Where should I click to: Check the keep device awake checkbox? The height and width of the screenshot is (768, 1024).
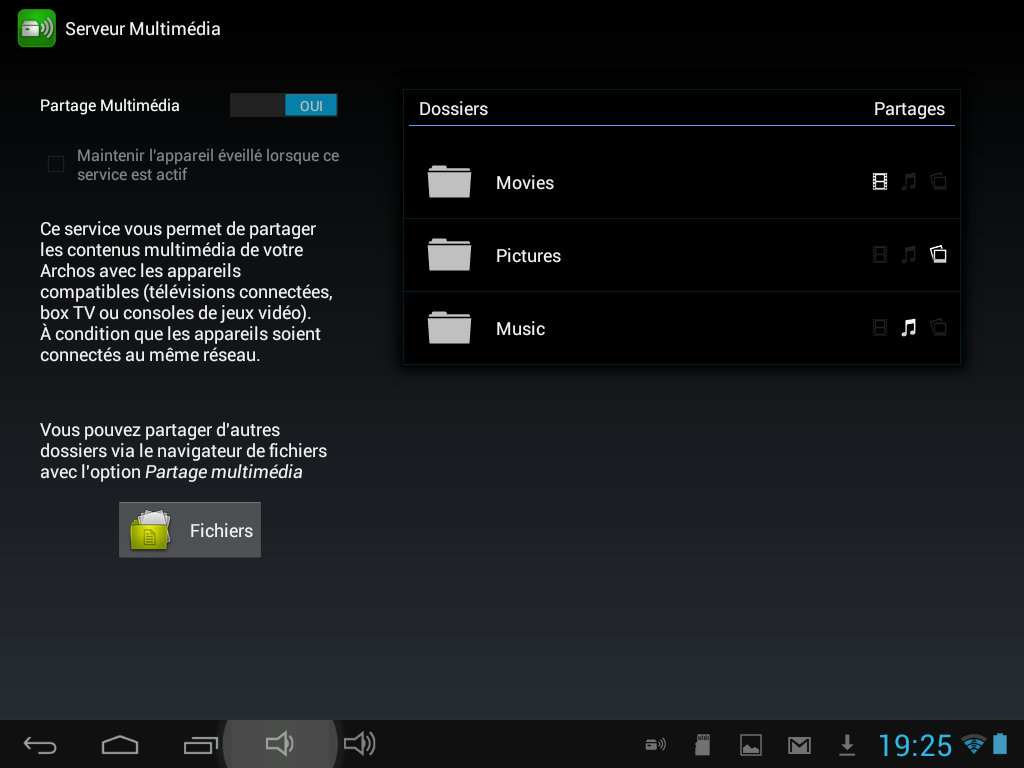pyautogui.click(x=56, y=164)
